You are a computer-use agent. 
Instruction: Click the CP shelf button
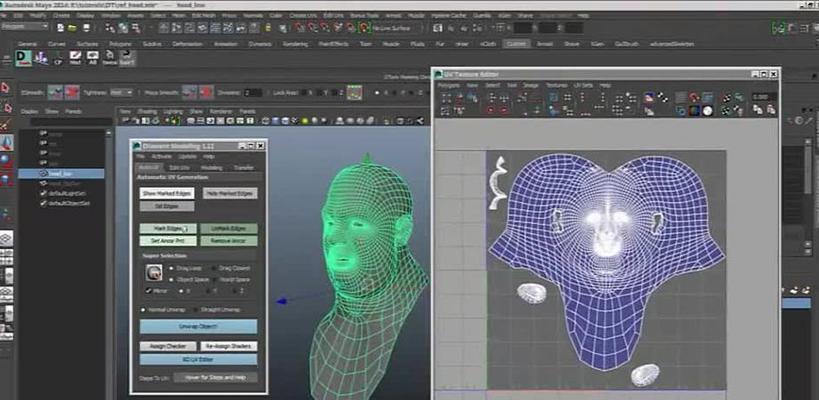(58, 58)
